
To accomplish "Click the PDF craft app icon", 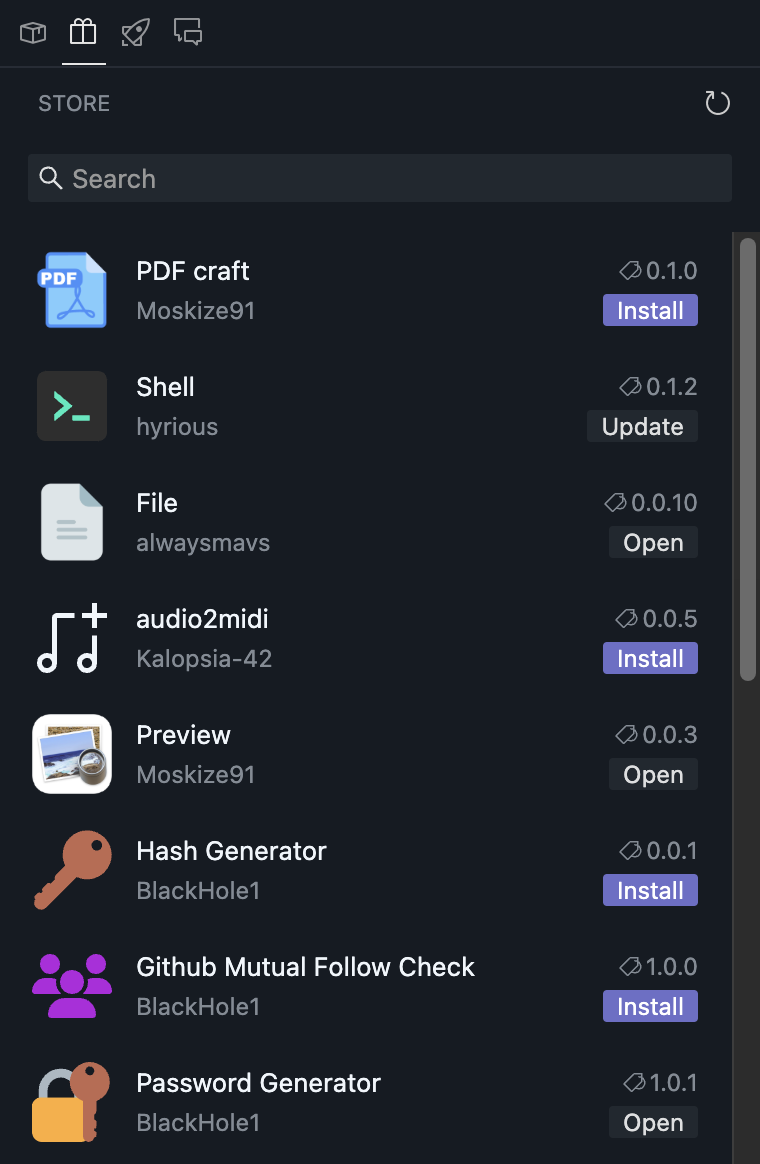I will coord(72,290).
